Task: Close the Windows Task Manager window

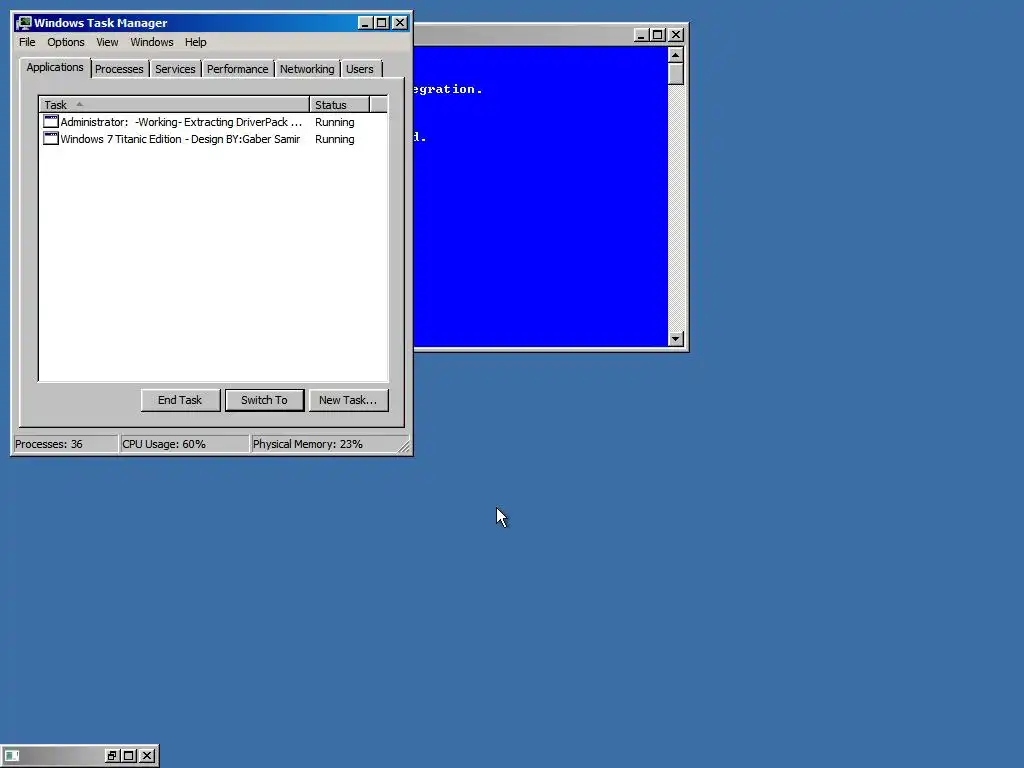Action: (400, 23)
